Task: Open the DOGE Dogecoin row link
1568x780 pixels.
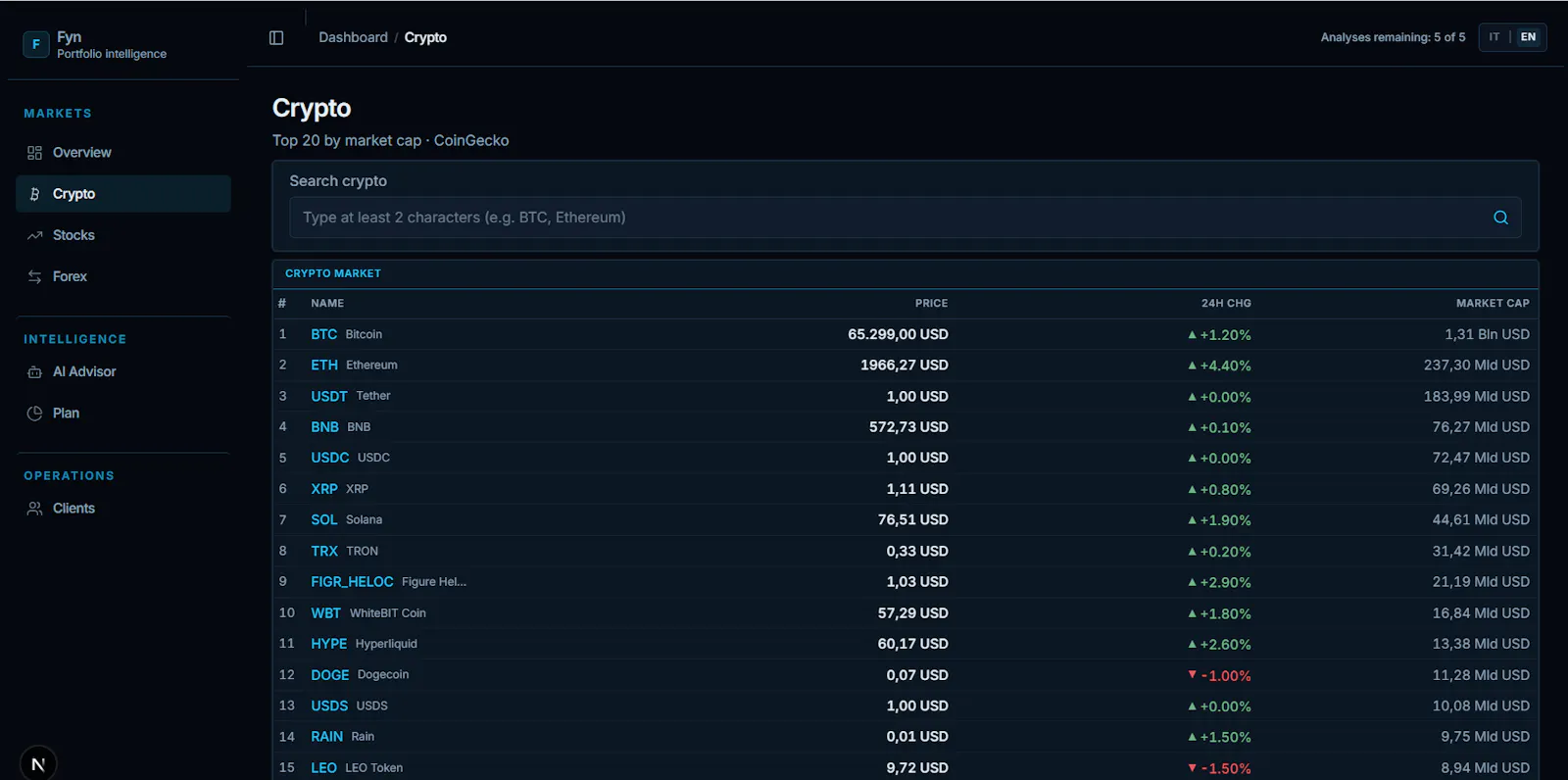Action: (360, 675)
